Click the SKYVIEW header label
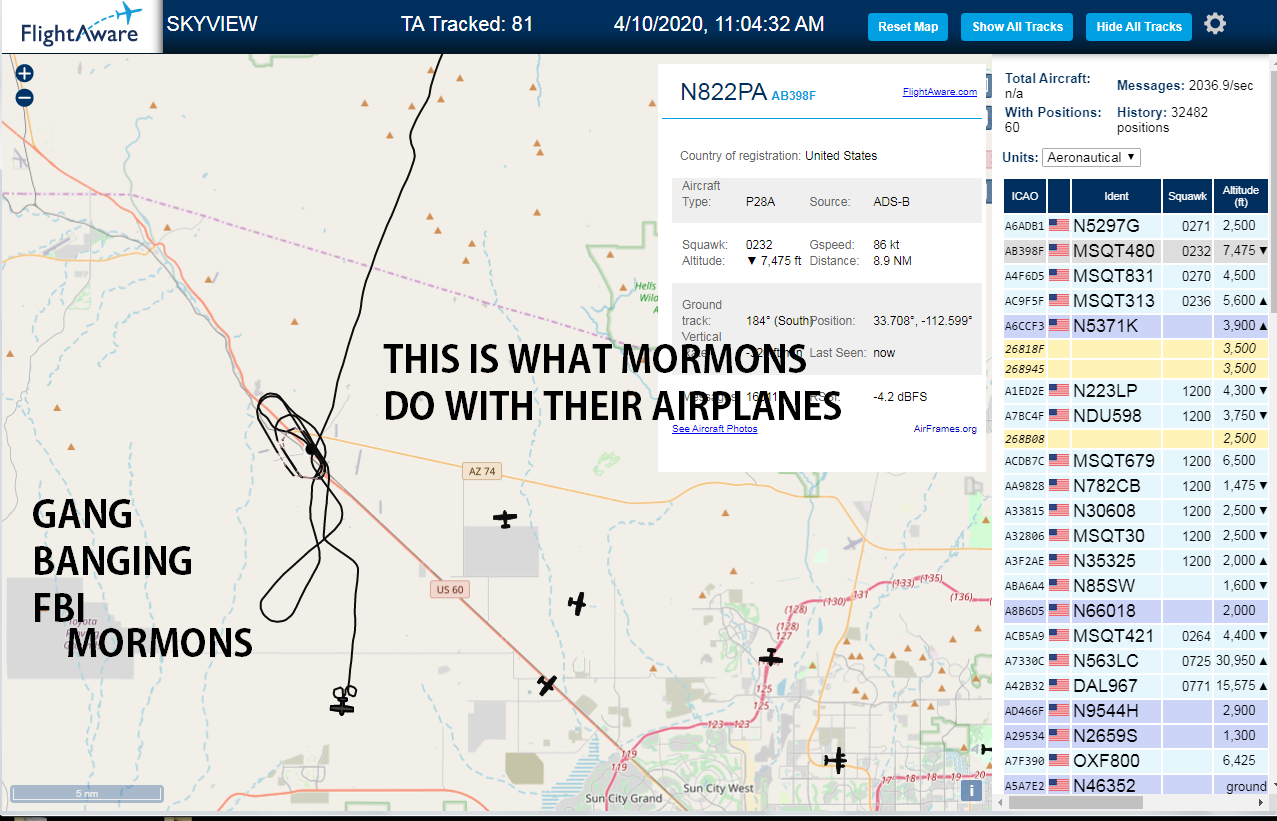The width and height of the screenshot is (1277, 821). point(212,24)
